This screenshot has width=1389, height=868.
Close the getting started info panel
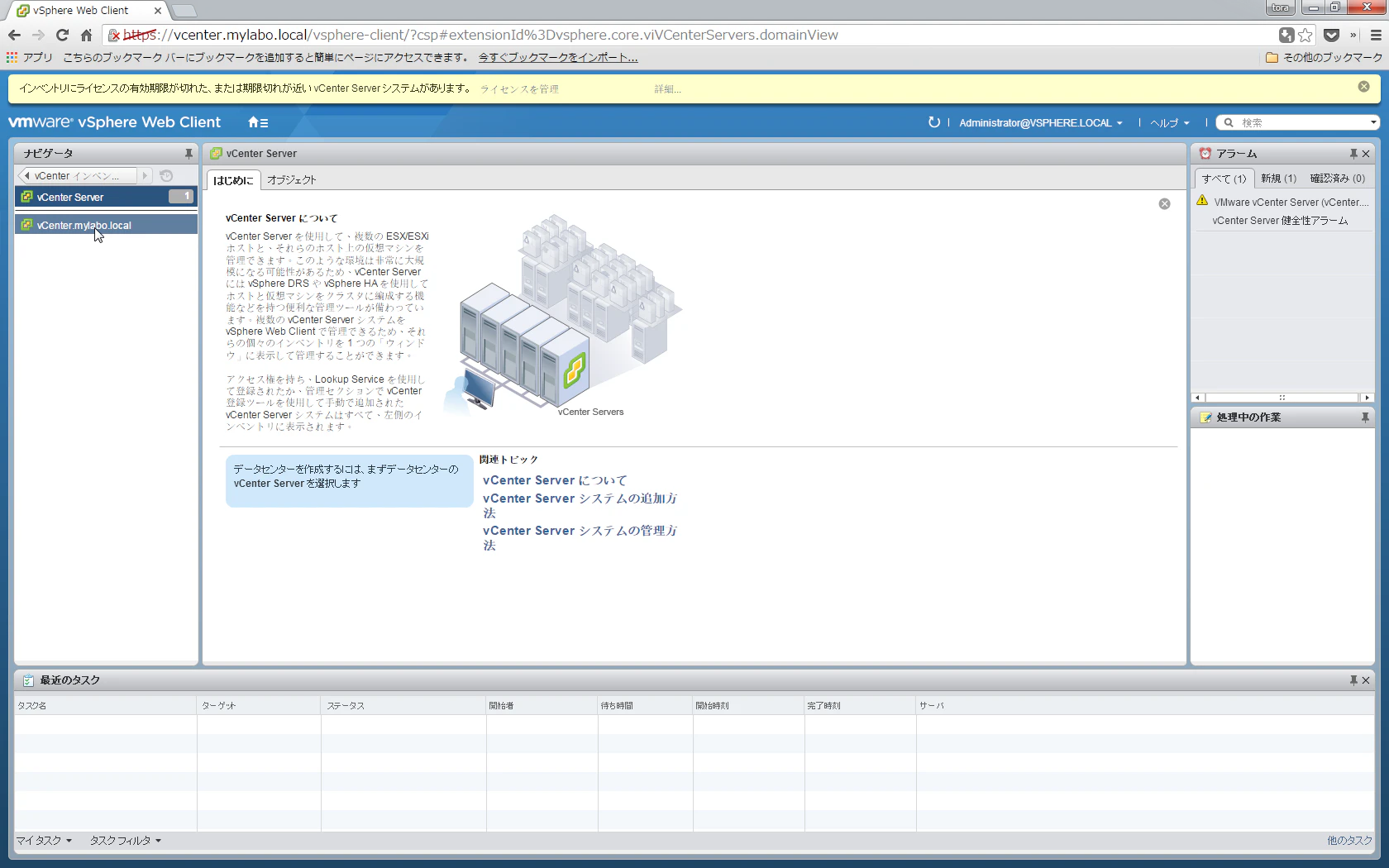(1164, 204)
